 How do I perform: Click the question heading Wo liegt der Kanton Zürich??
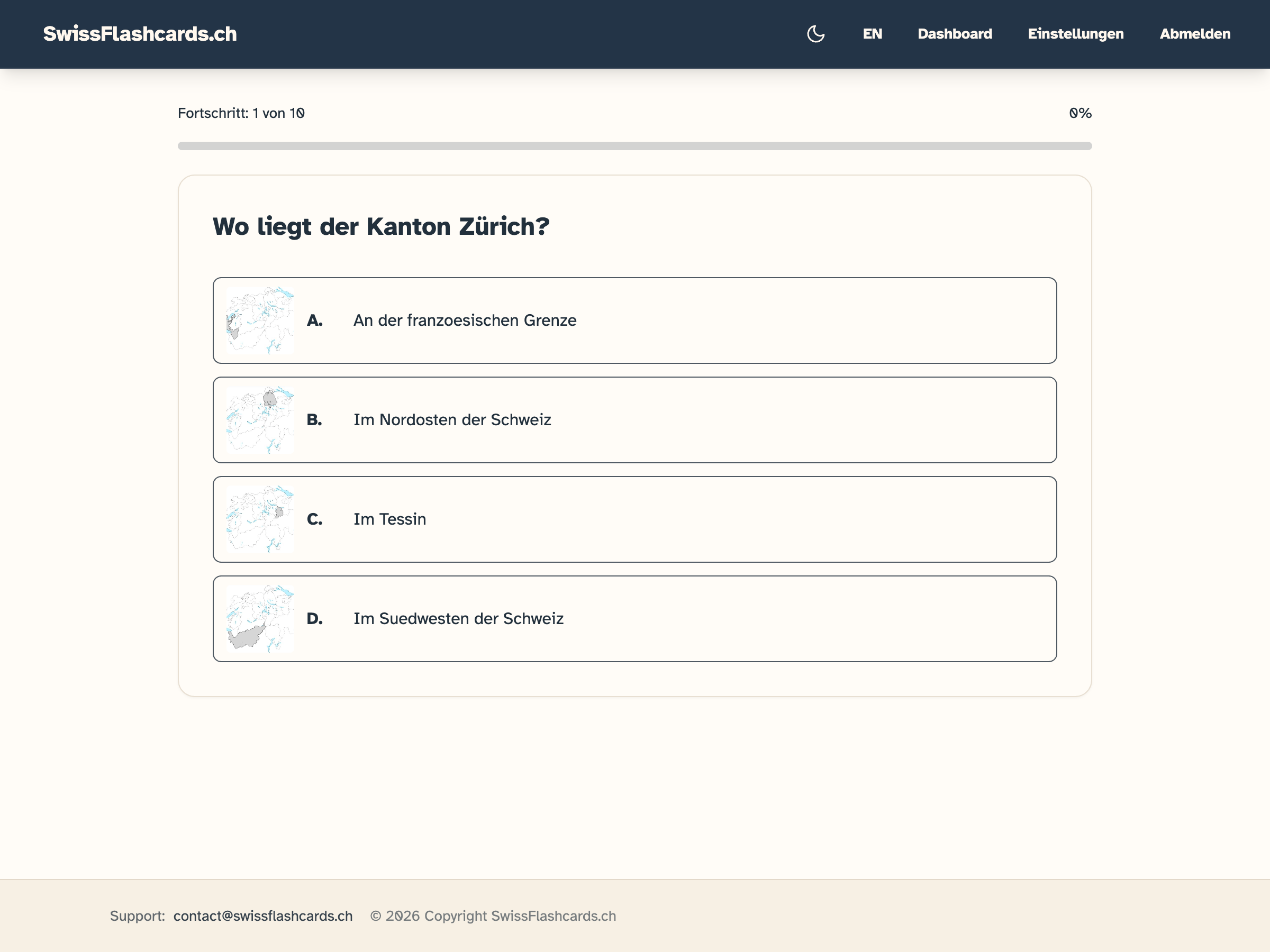click(x=381, y=227)
